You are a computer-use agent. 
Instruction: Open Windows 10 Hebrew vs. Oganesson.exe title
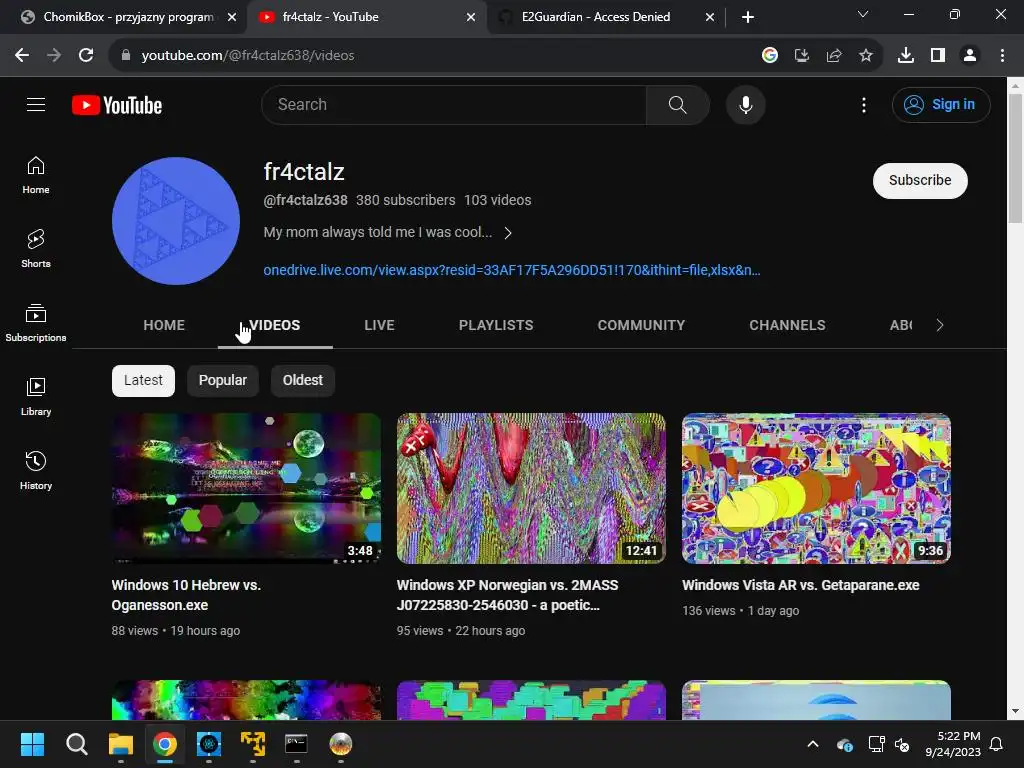186,595
